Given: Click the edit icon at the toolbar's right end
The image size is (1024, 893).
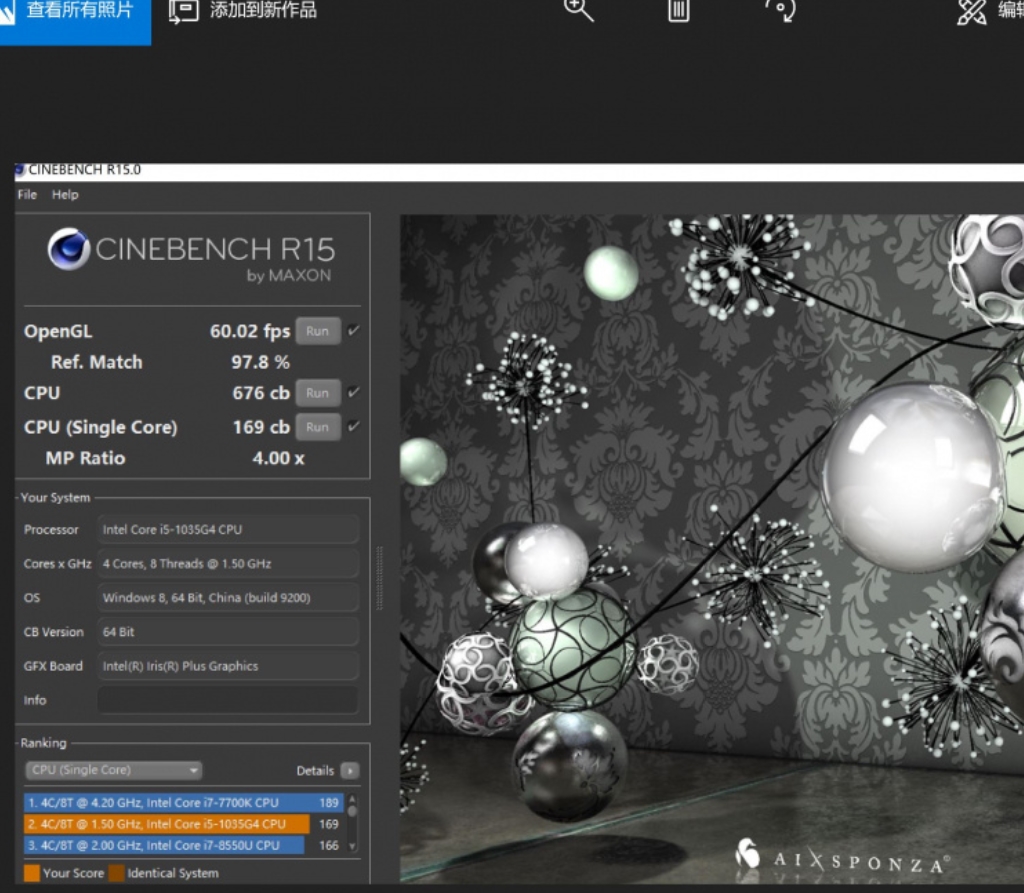Looking at the screenshot, I should point(972,11).
